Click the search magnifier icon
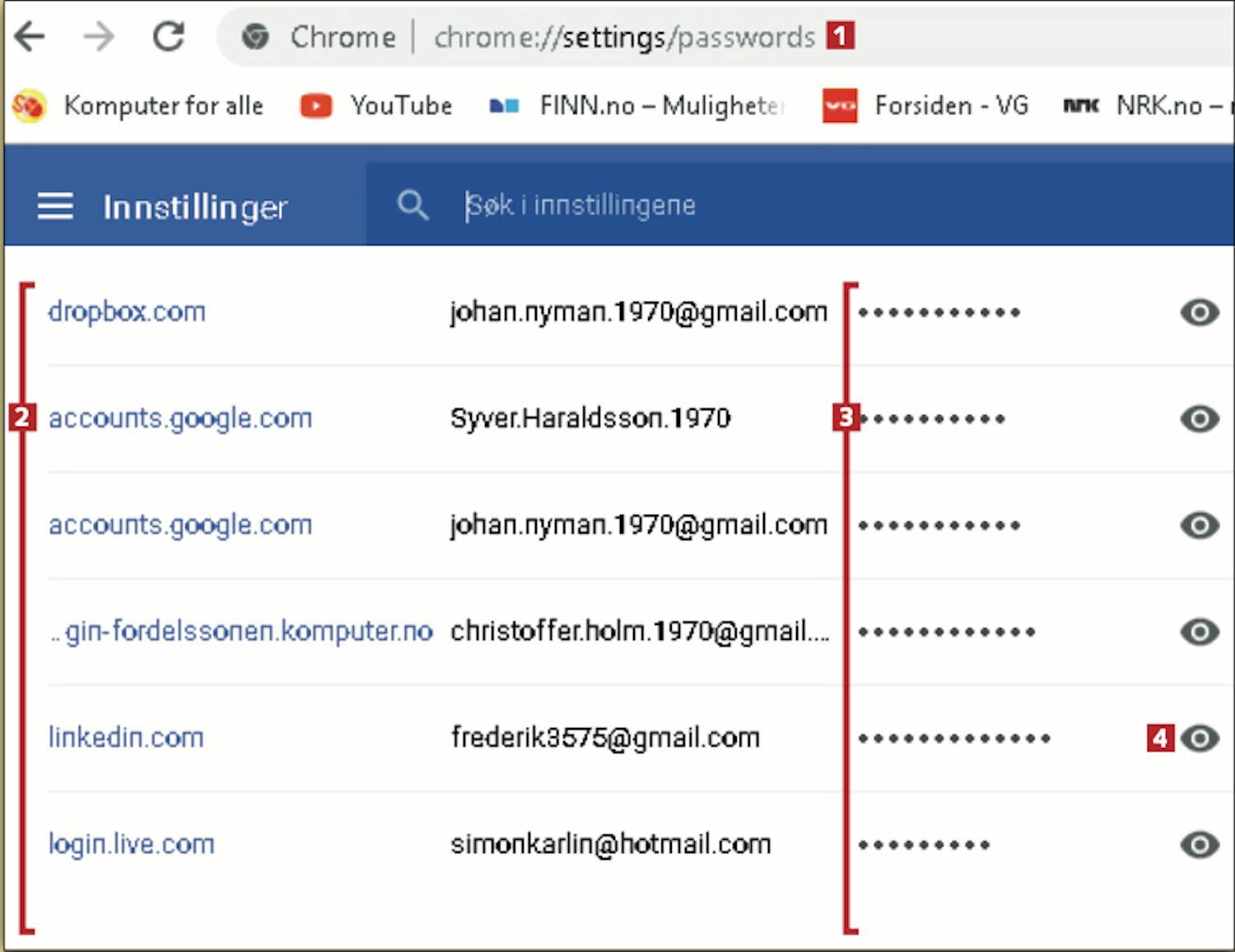Viewport: 1235px width, 952px height. [412, 205]
